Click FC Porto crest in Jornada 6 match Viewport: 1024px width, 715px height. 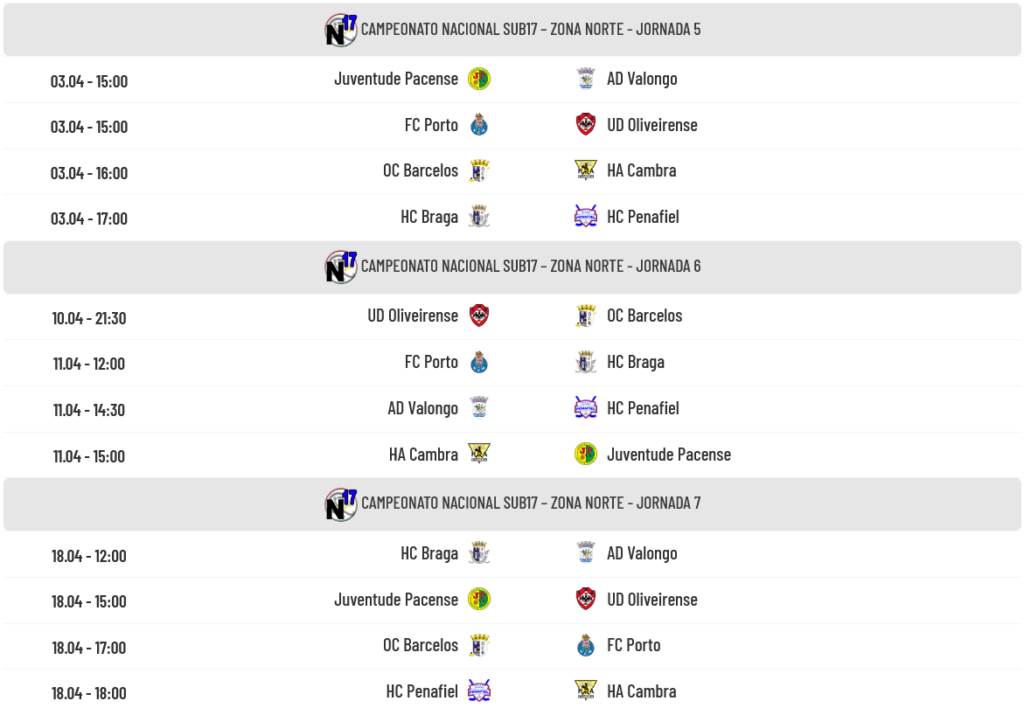479,362
